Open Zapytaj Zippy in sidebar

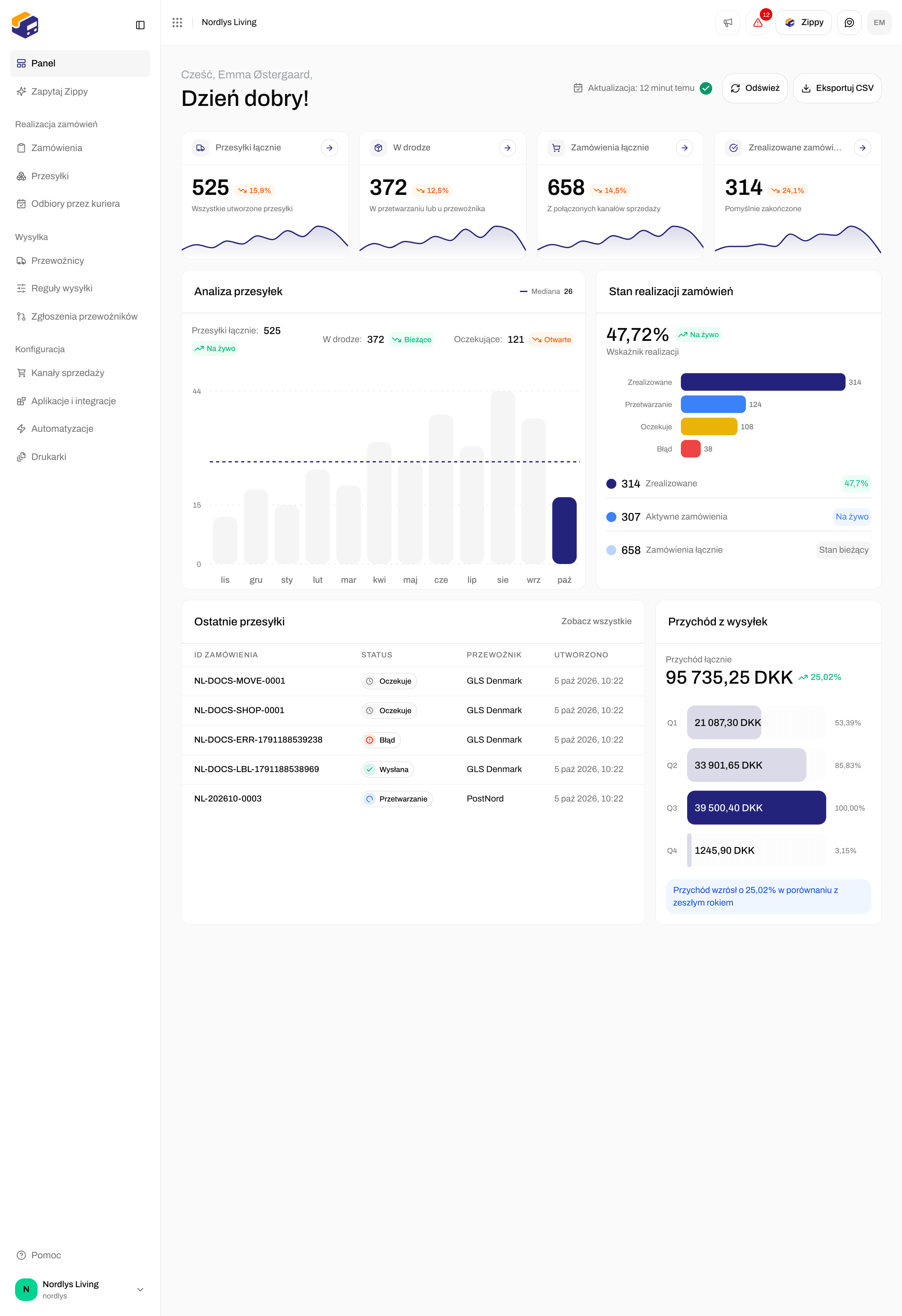click(80, 92)
